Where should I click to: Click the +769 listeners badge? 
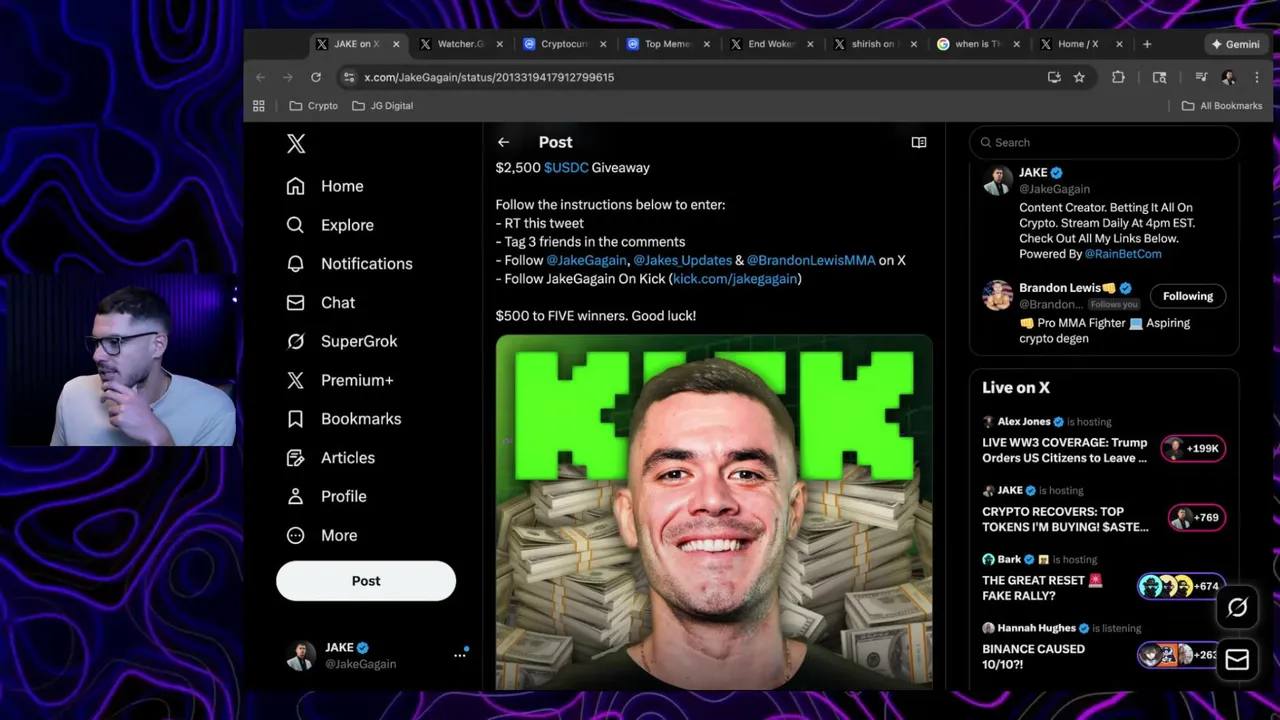click(x=1197, y=518)
